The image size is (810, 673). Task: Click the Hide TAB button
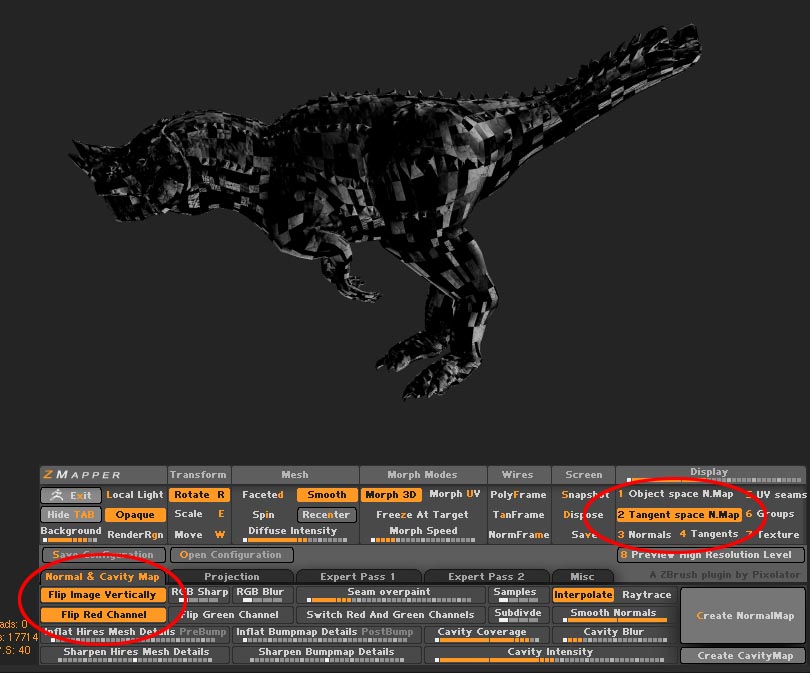tap(71, 514)
